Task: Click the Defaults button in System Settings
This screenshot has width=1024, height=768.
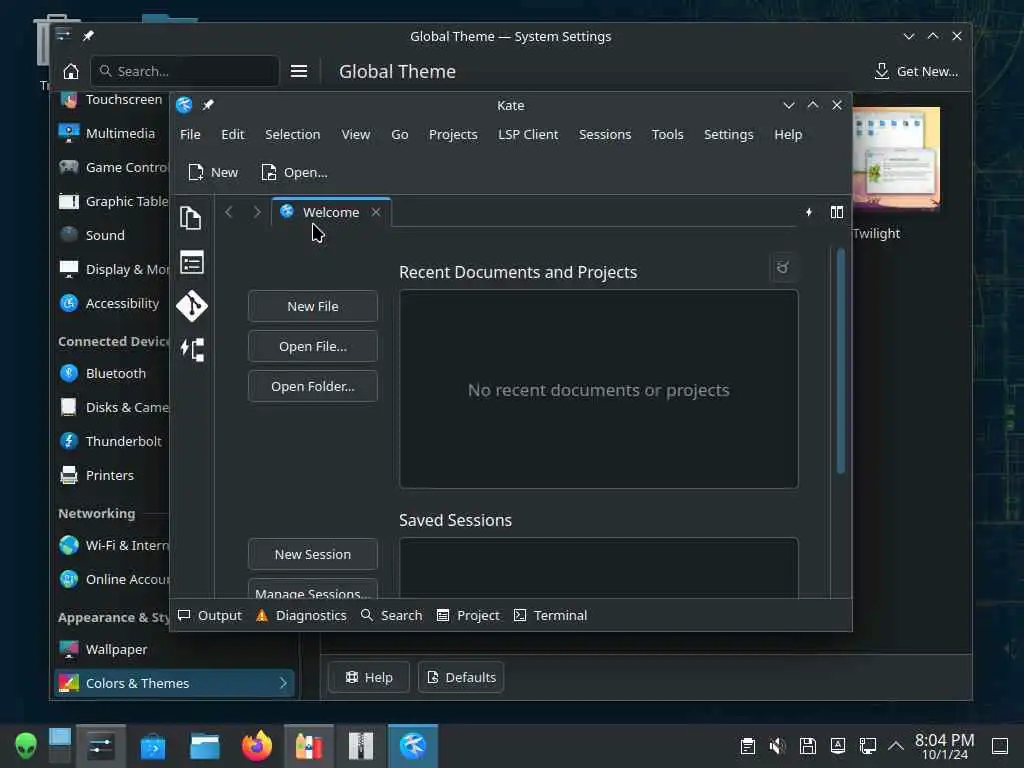Action: point(461,677)
